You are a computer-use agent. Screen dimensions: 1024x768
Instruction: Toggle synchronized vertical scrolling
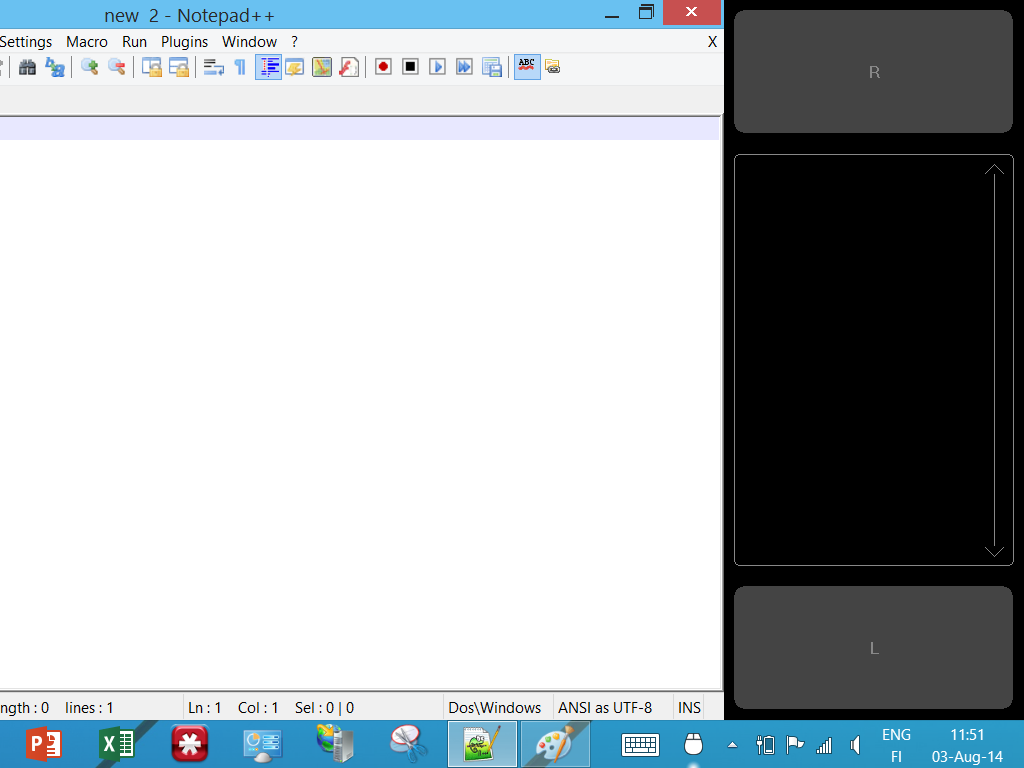[x=152, y=67]
